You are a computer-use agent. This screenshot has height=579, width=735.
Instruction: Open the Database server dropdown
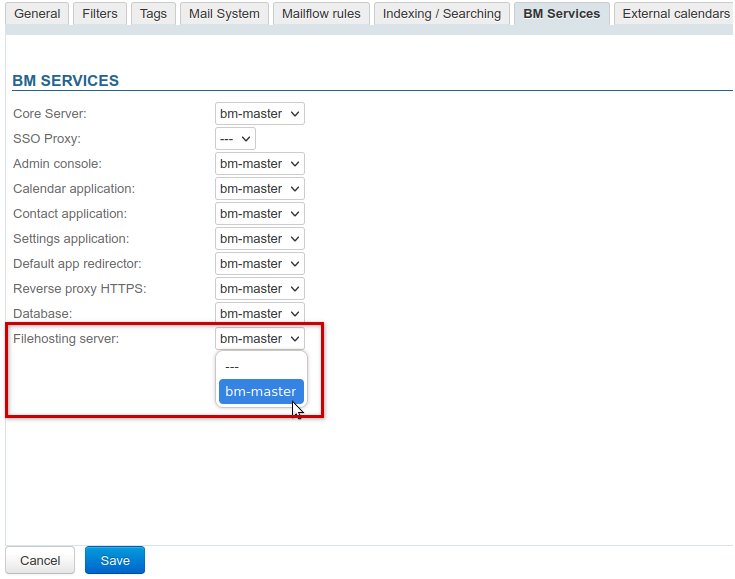point(259,313)
